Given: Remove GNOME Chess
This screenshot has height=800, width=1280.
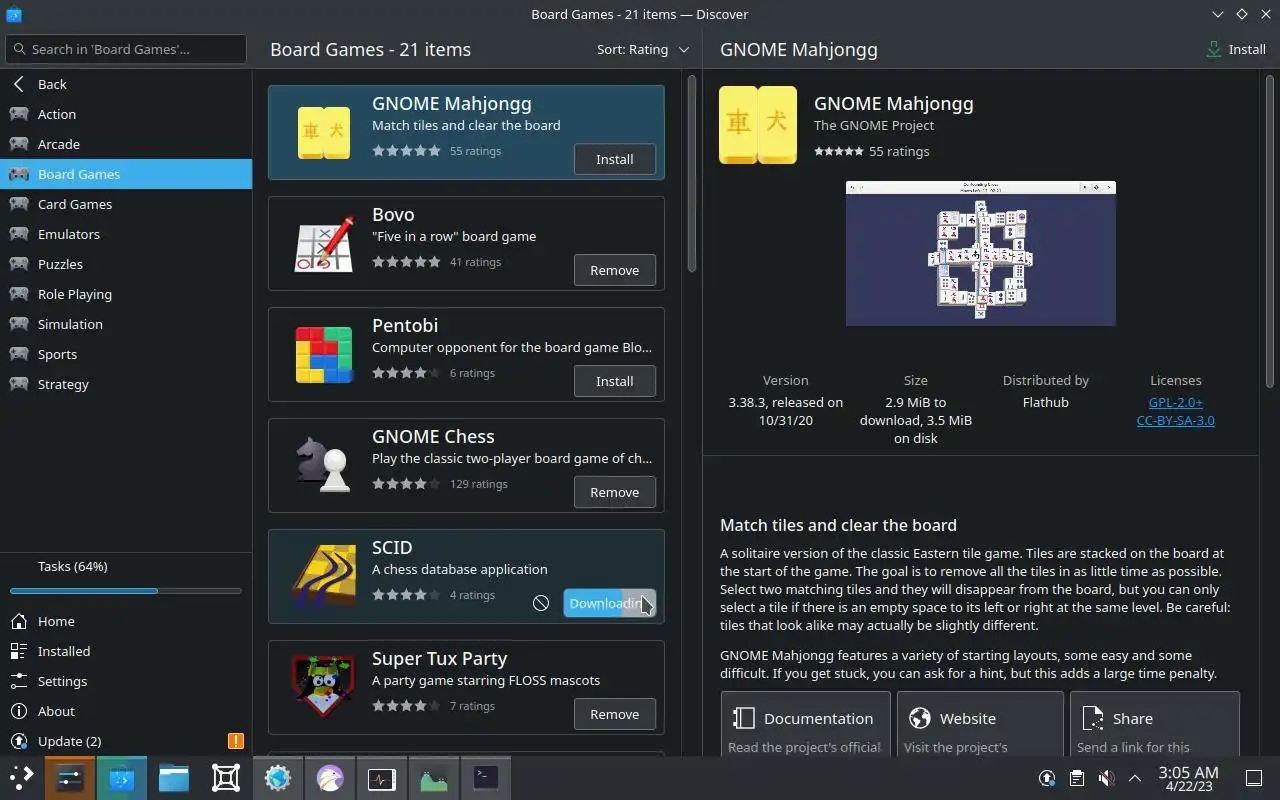Looking at the screenshot, I should click(x=615, y=492).
